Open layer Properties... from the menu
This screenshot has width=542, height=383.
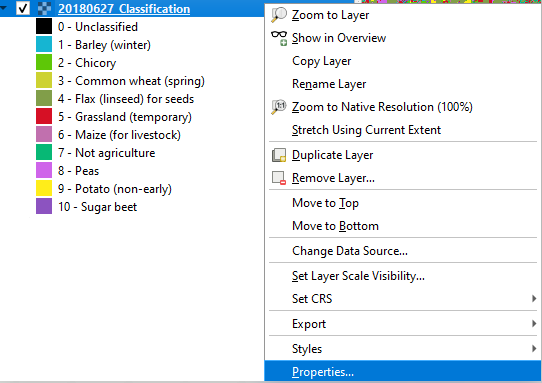(403, 371)
